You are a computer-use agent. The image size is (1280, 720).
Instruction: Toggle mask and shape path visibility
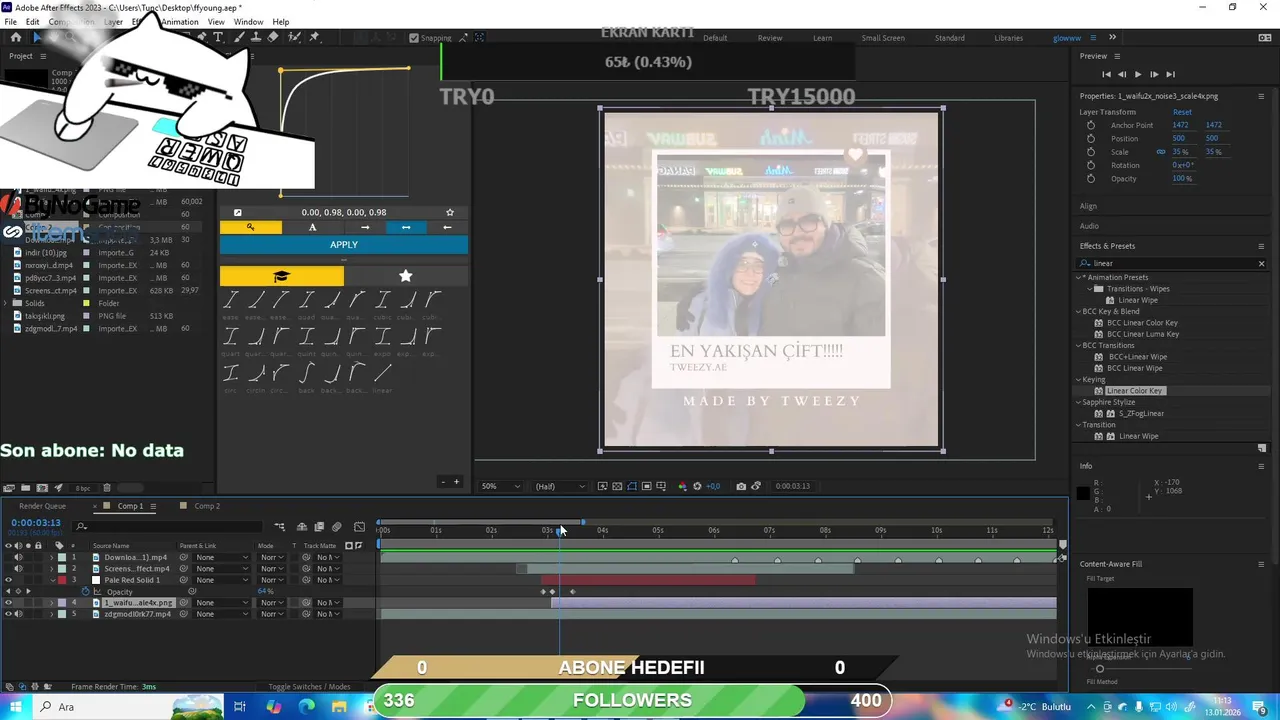(632, 486)
